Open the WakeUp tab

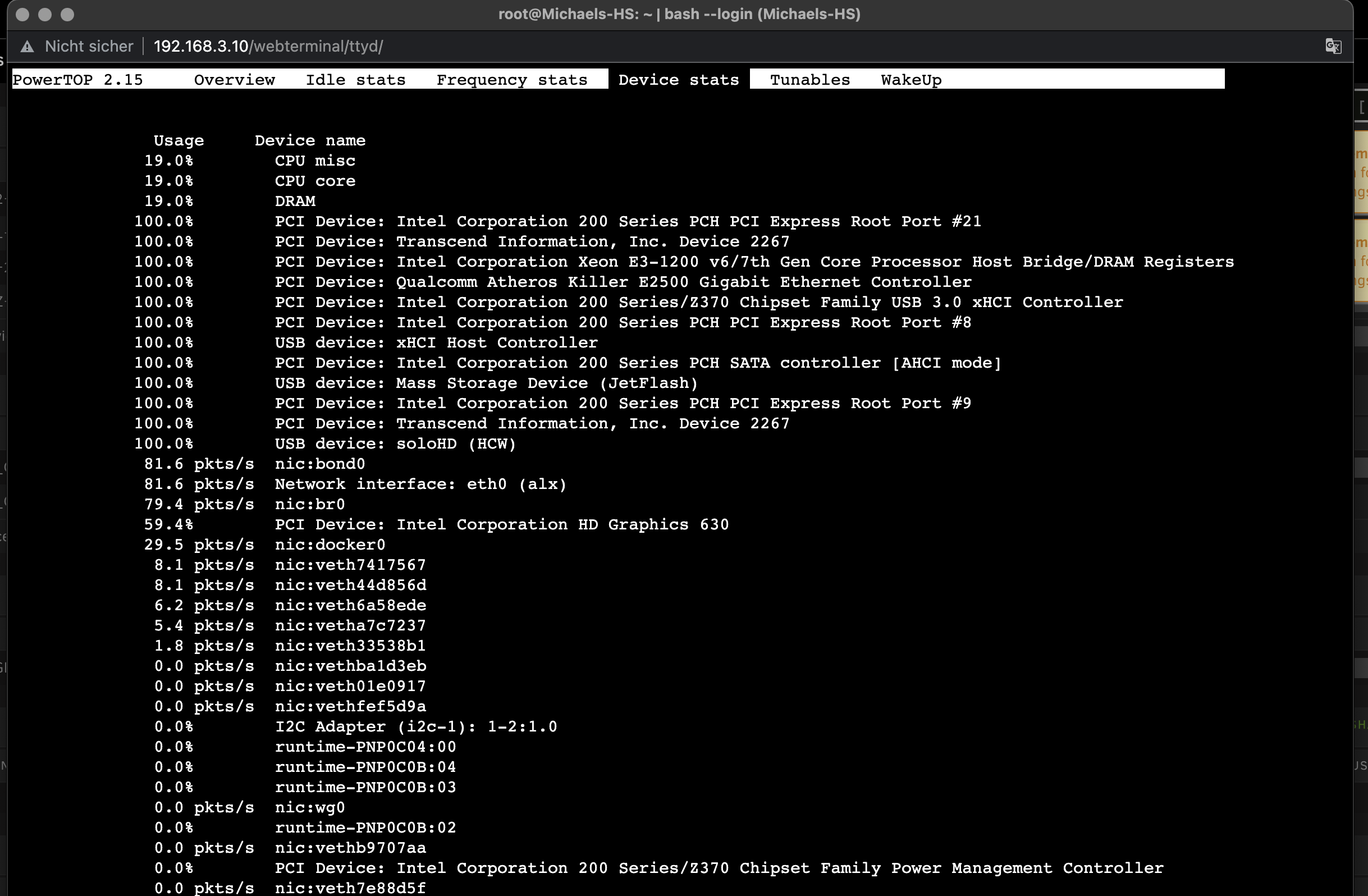point(911,79)
